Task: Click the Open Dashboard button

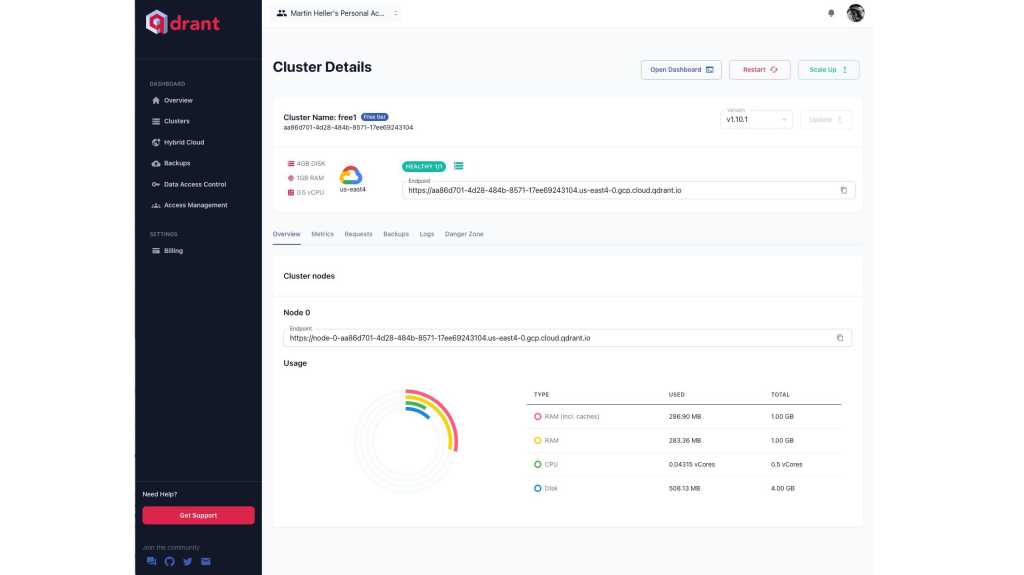Action: point(681,70)
